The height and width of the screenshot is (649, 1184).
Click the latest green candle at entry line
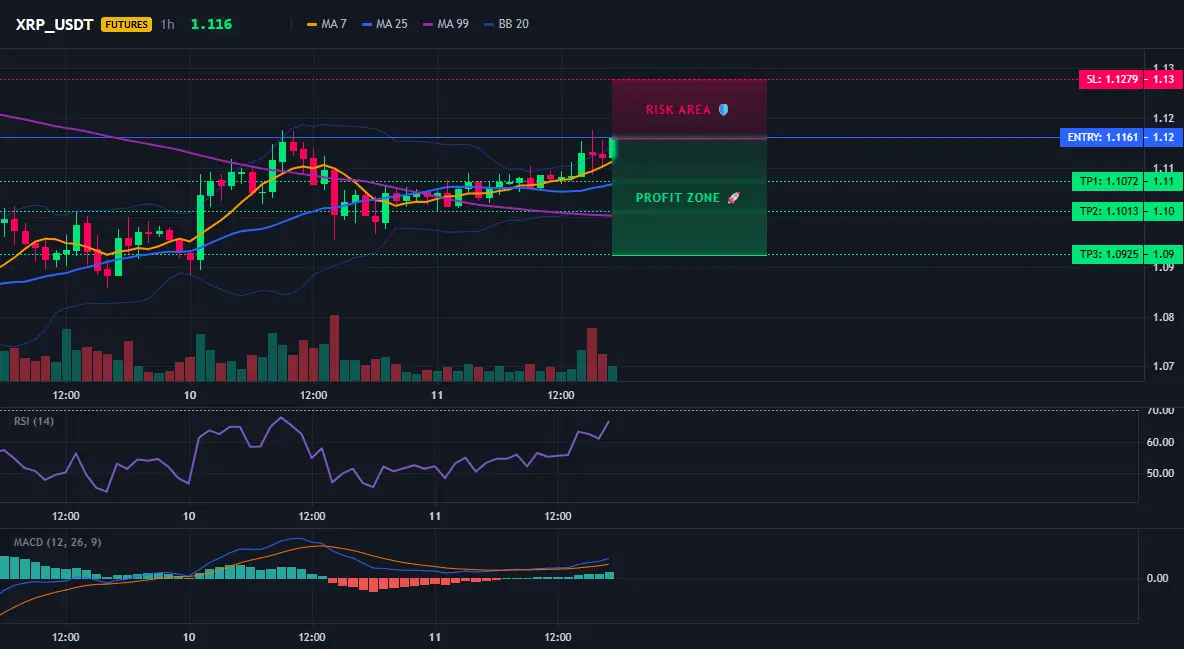click(612, 149)
